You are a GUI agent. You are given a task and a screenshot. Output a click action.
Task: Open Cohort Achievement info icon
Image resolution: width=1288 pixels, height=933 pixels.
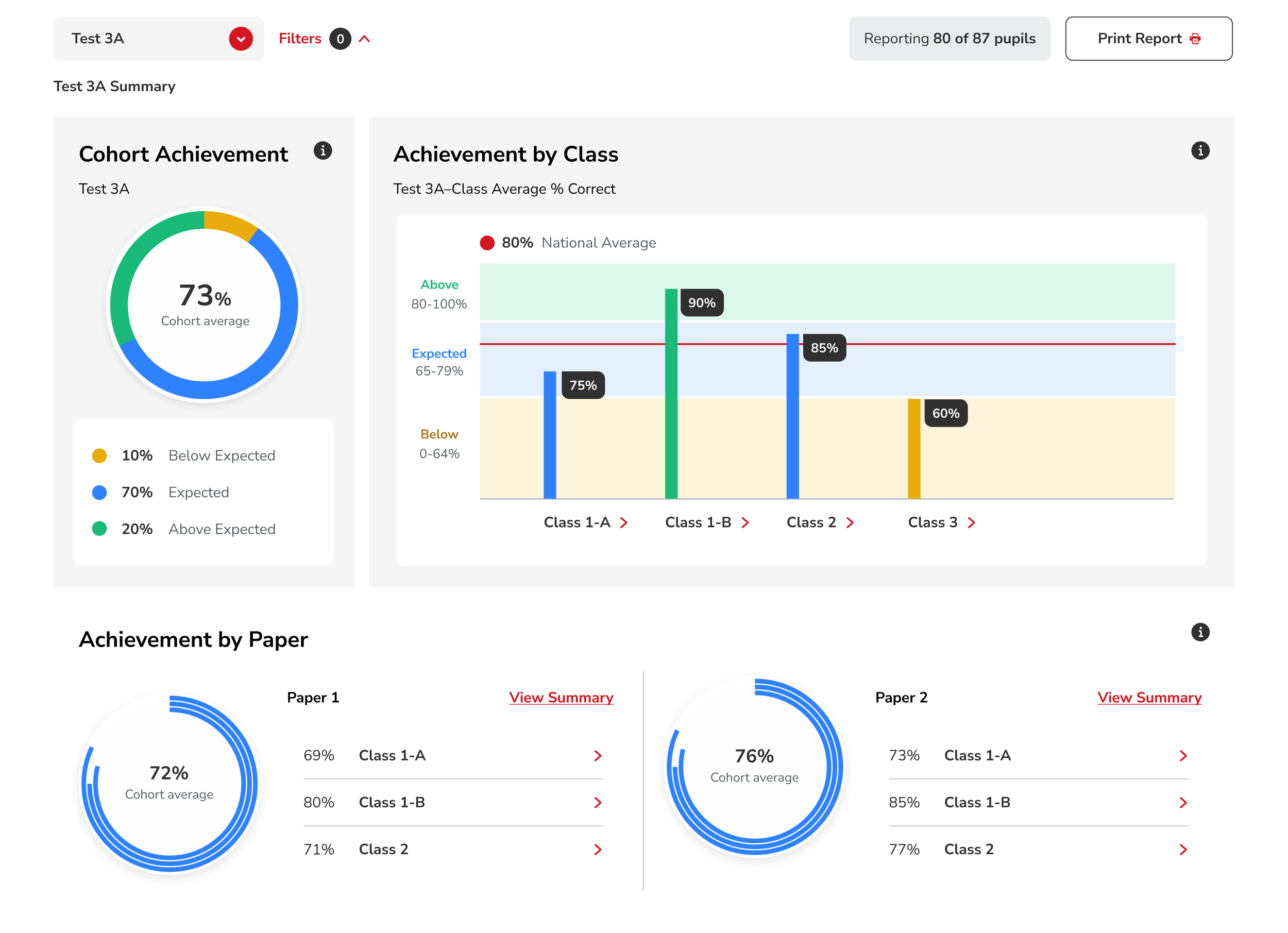(323, 151)
